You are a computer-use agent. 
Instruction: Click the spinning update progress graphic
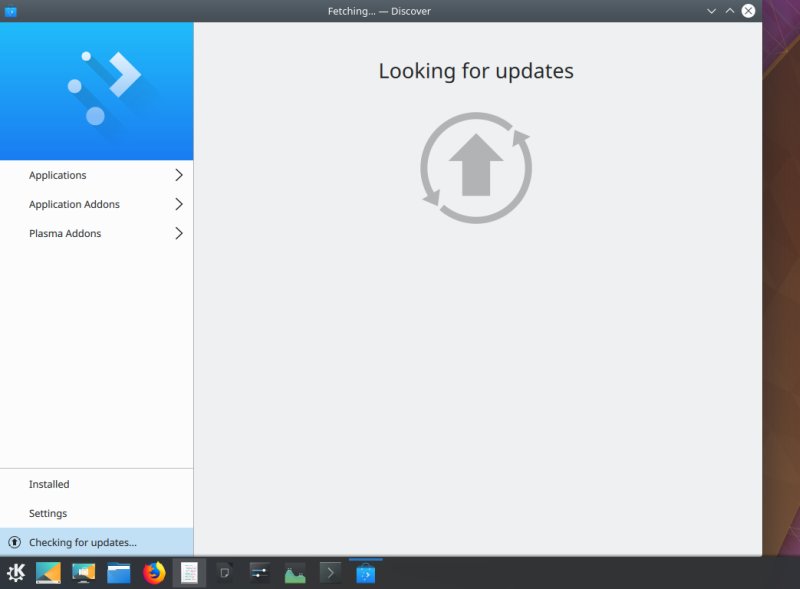click(476, 166)
